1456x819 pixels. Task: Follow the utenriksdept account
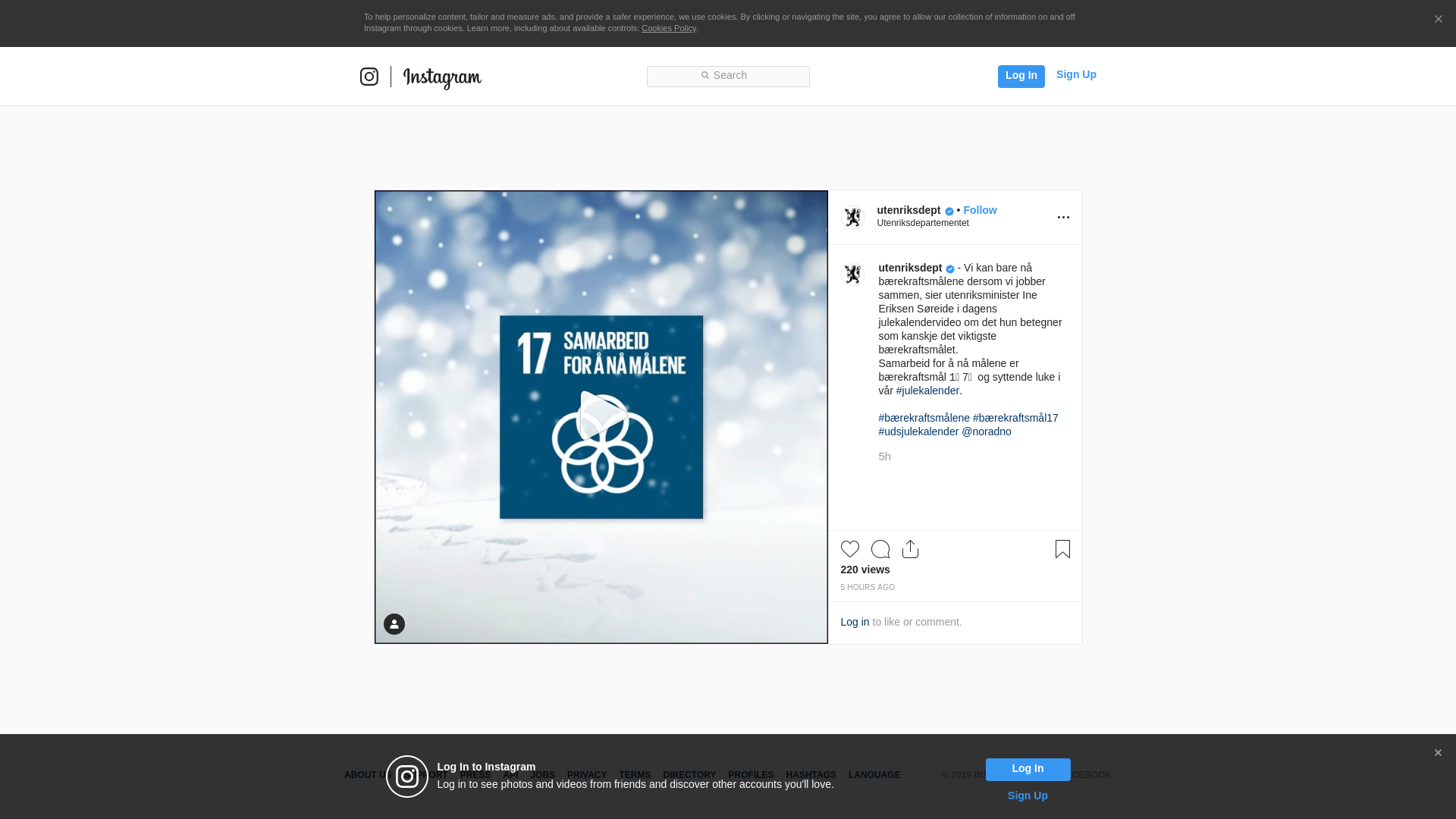click(980, 210)
